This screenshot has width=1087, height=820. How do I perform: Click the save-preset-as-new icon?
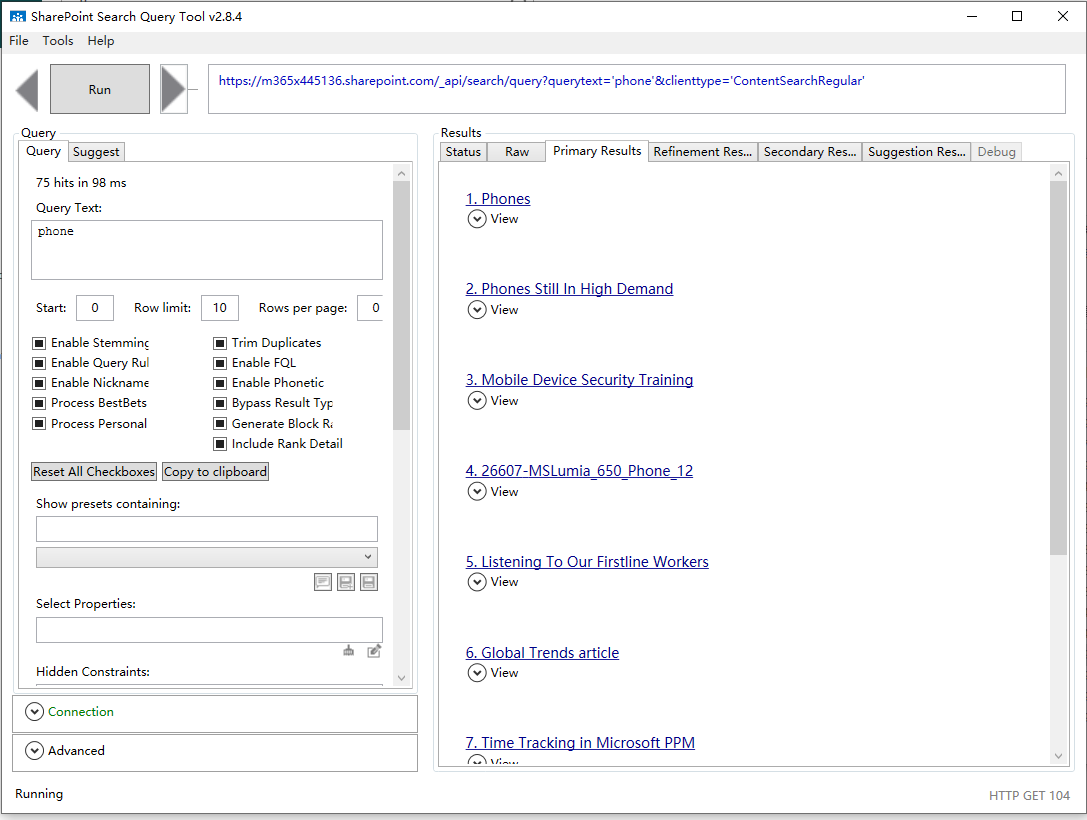click(x=345, y=582)
